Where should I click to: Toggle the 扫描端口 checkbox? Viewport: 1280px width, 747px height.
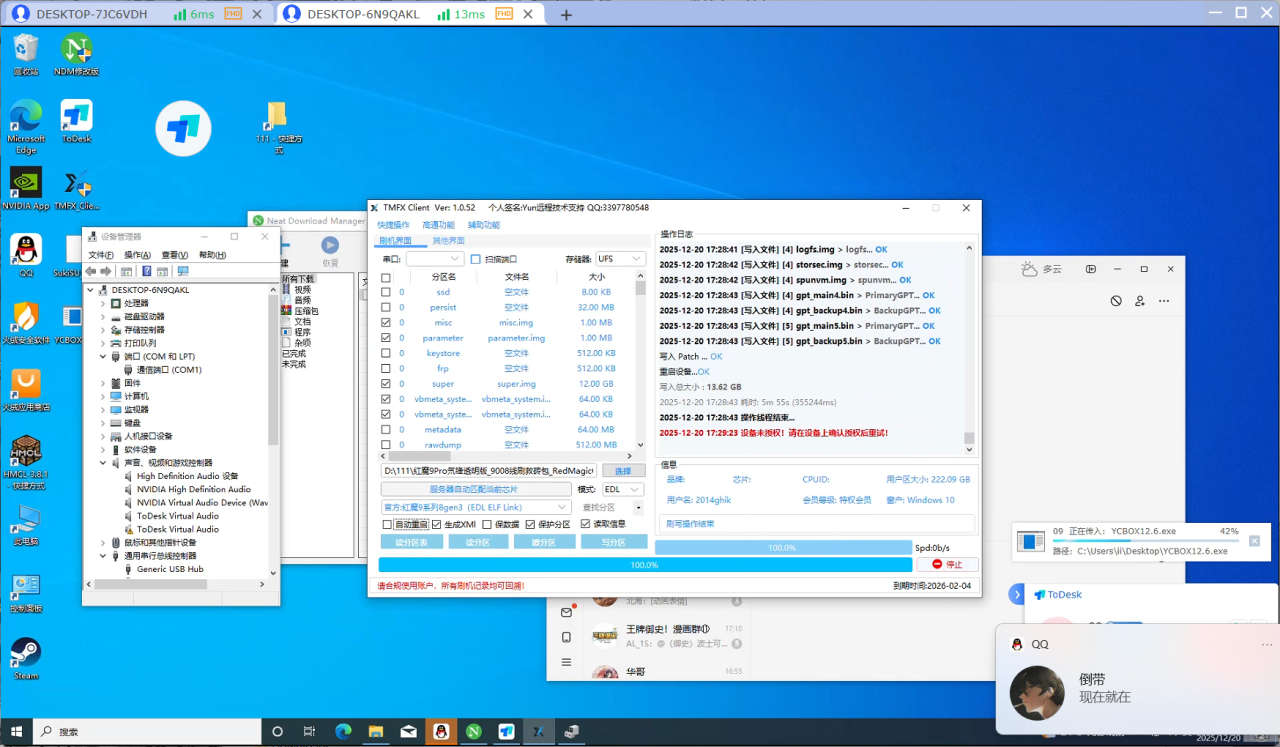click(476, 259)
